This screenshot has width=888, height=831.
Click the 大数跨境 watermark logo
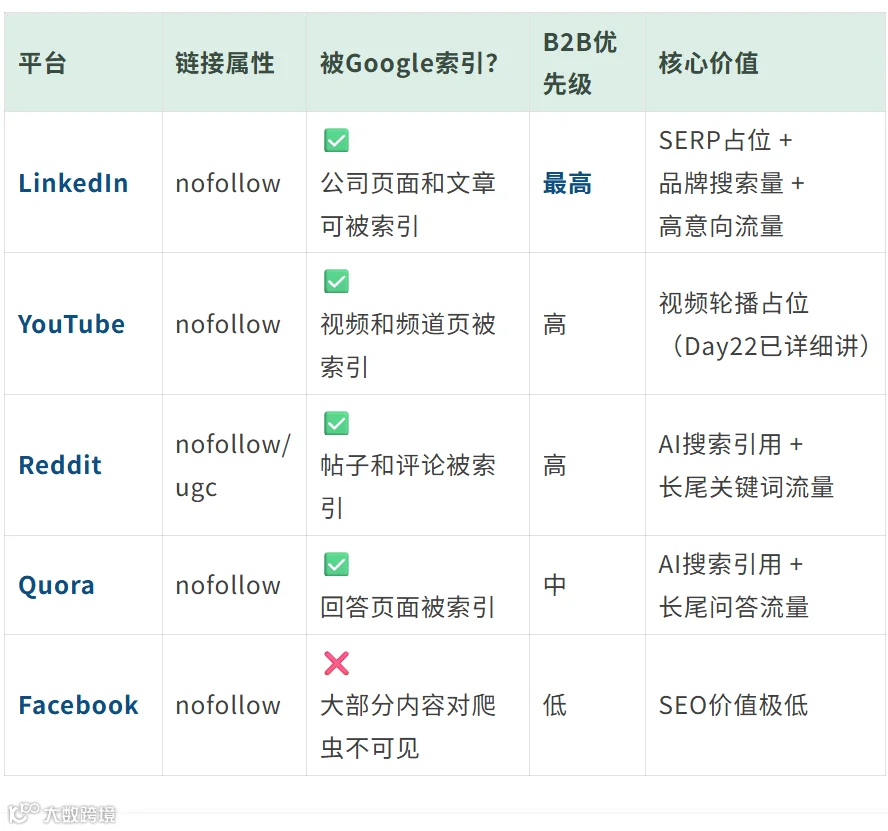pos(62,813)
